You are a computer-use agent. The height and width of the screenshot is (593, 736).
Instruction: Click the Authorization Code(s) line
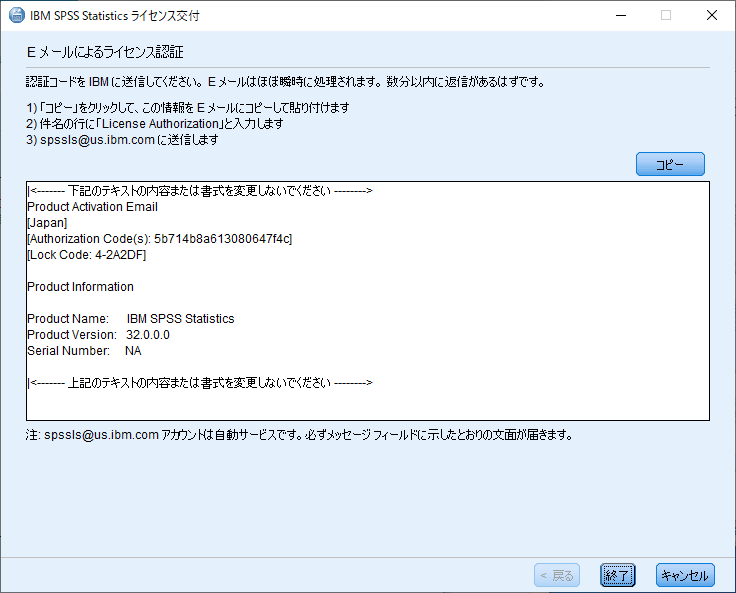160,239
